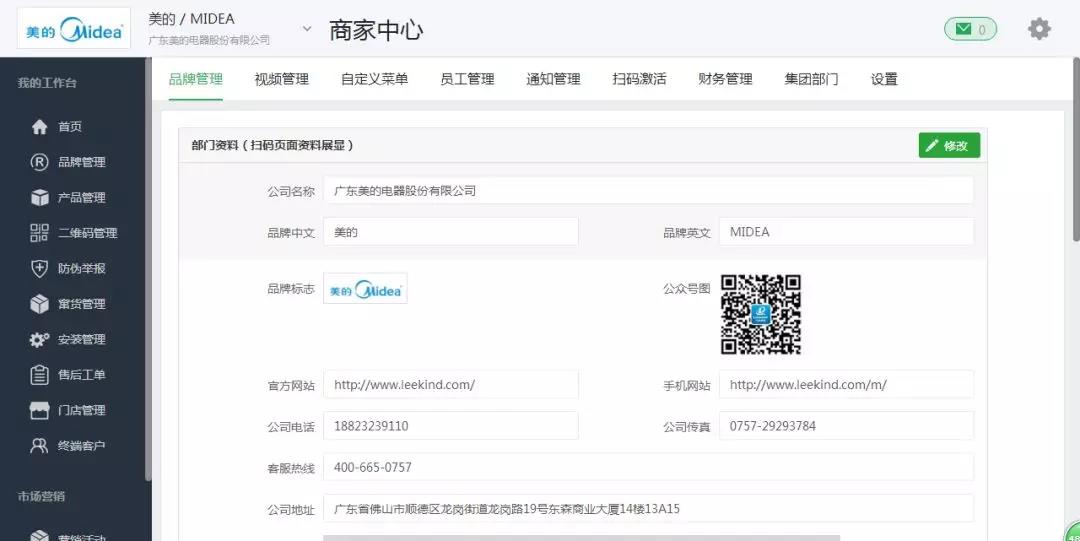Open 终端客户 in the sidebar
The width and height of the screenshot is (1080, 541).
tap(81, 446)
